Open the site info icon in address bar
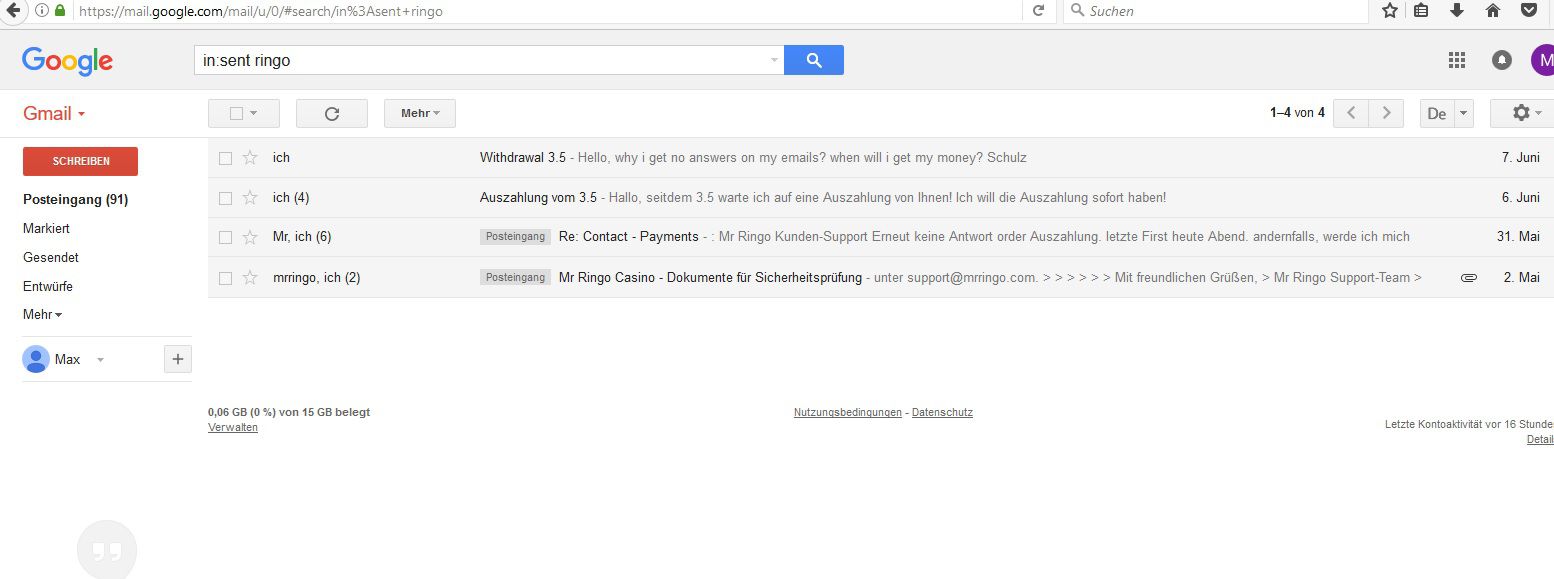The image size is (1554, 579). (41, 11)
